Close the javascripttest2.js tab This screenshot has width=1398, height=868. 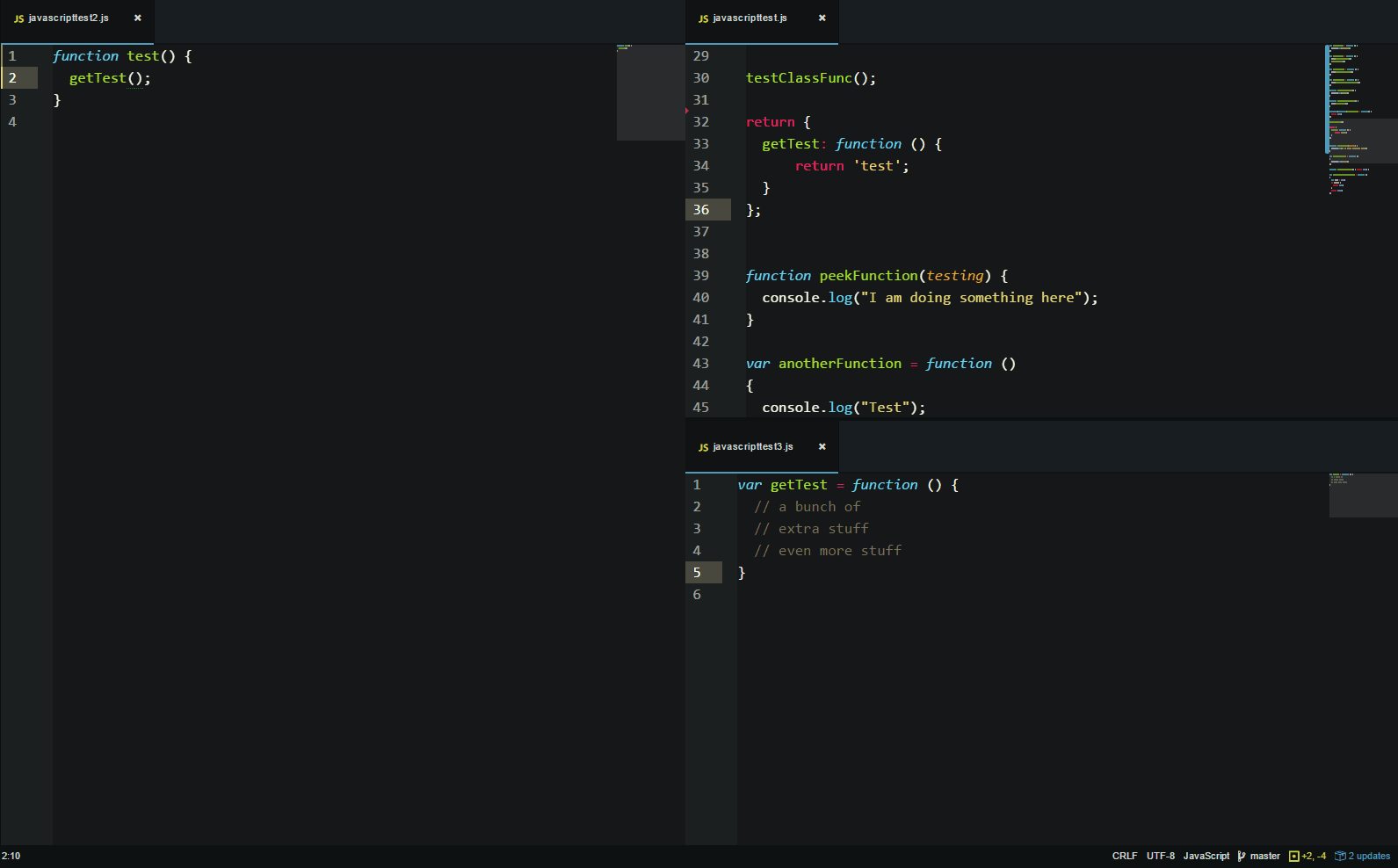point(137,18)
